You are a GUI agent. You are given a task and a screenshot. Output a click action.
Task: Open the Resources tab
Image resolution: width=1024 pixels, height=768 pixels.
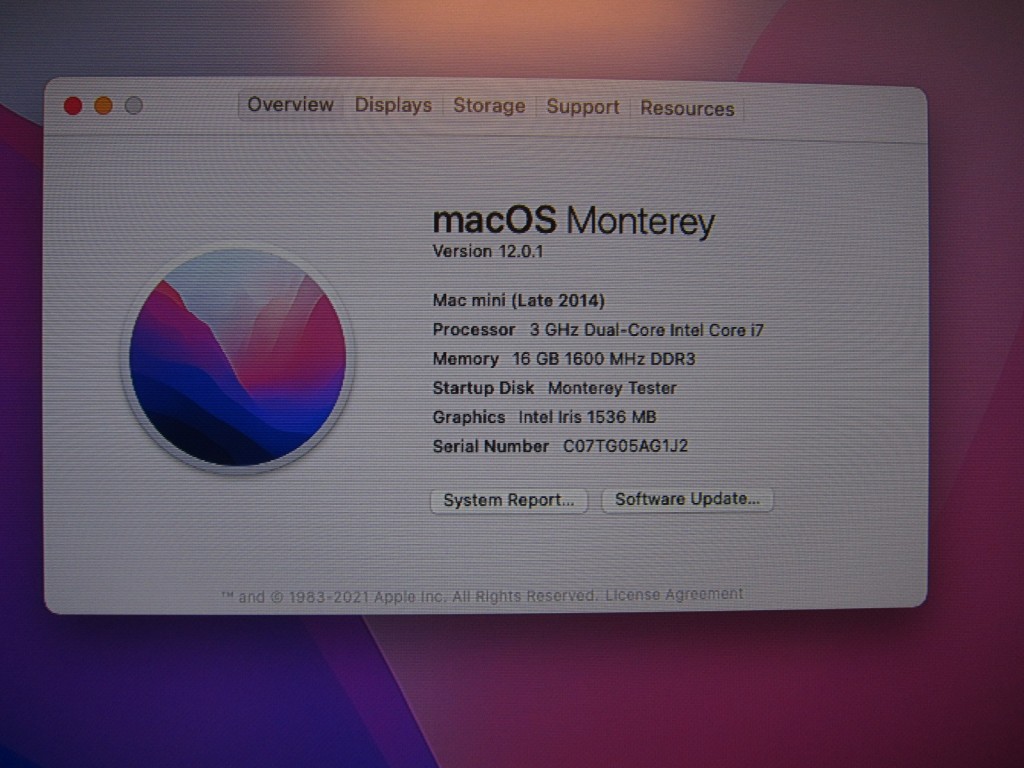pos(687,108)
